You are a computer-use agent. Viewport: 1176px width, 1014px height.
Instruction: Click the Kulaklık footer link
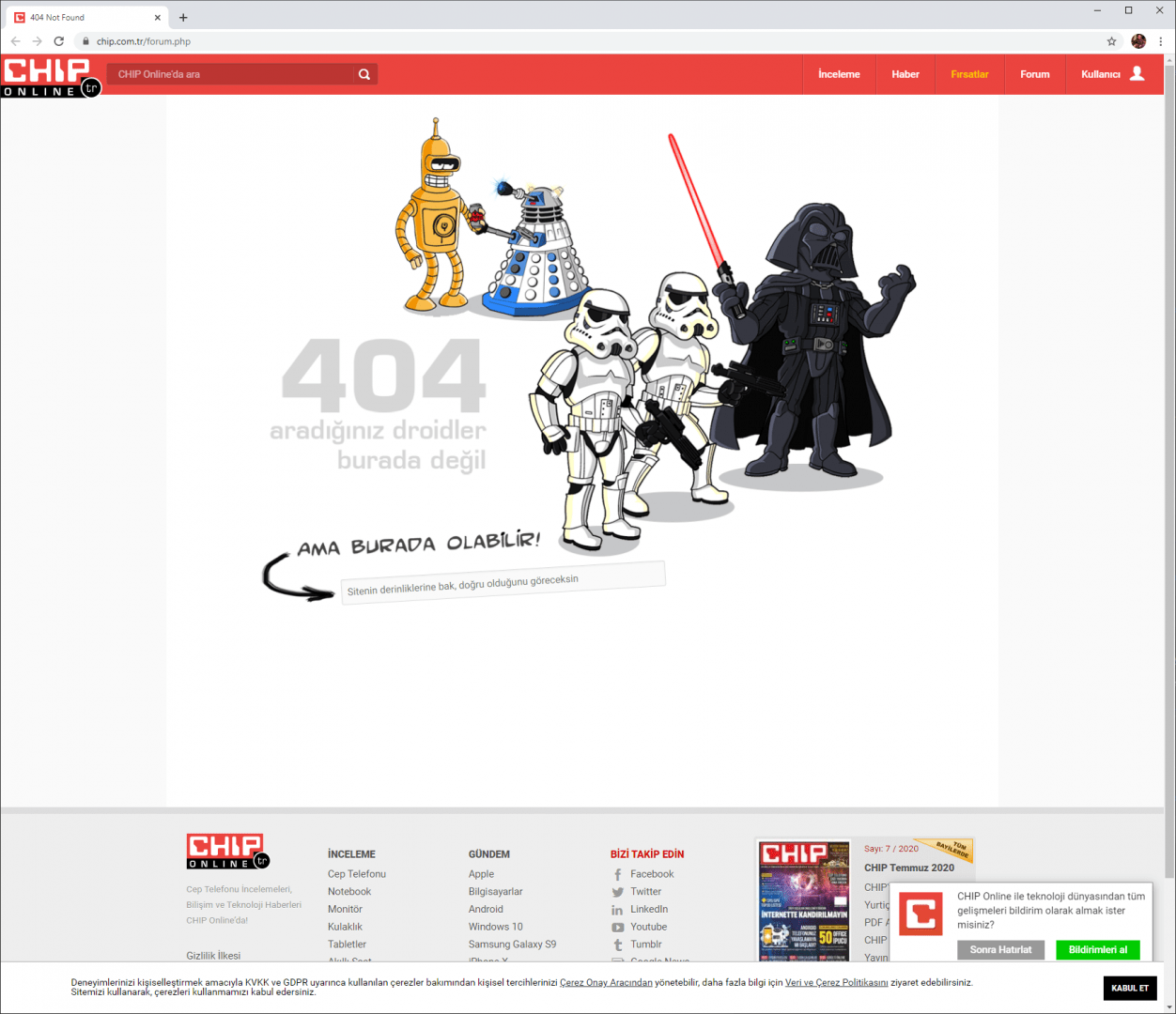(345, 927)
